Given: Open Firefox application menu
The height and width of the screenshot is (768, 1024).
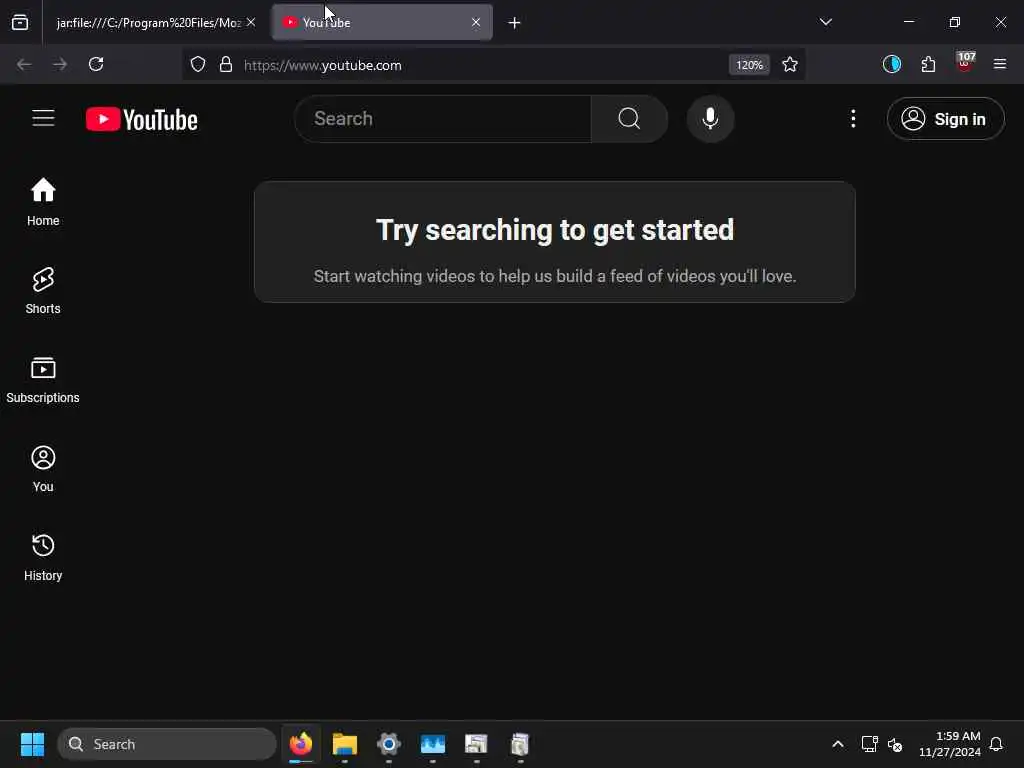Looking at the screenshot, I should 1000,64.
